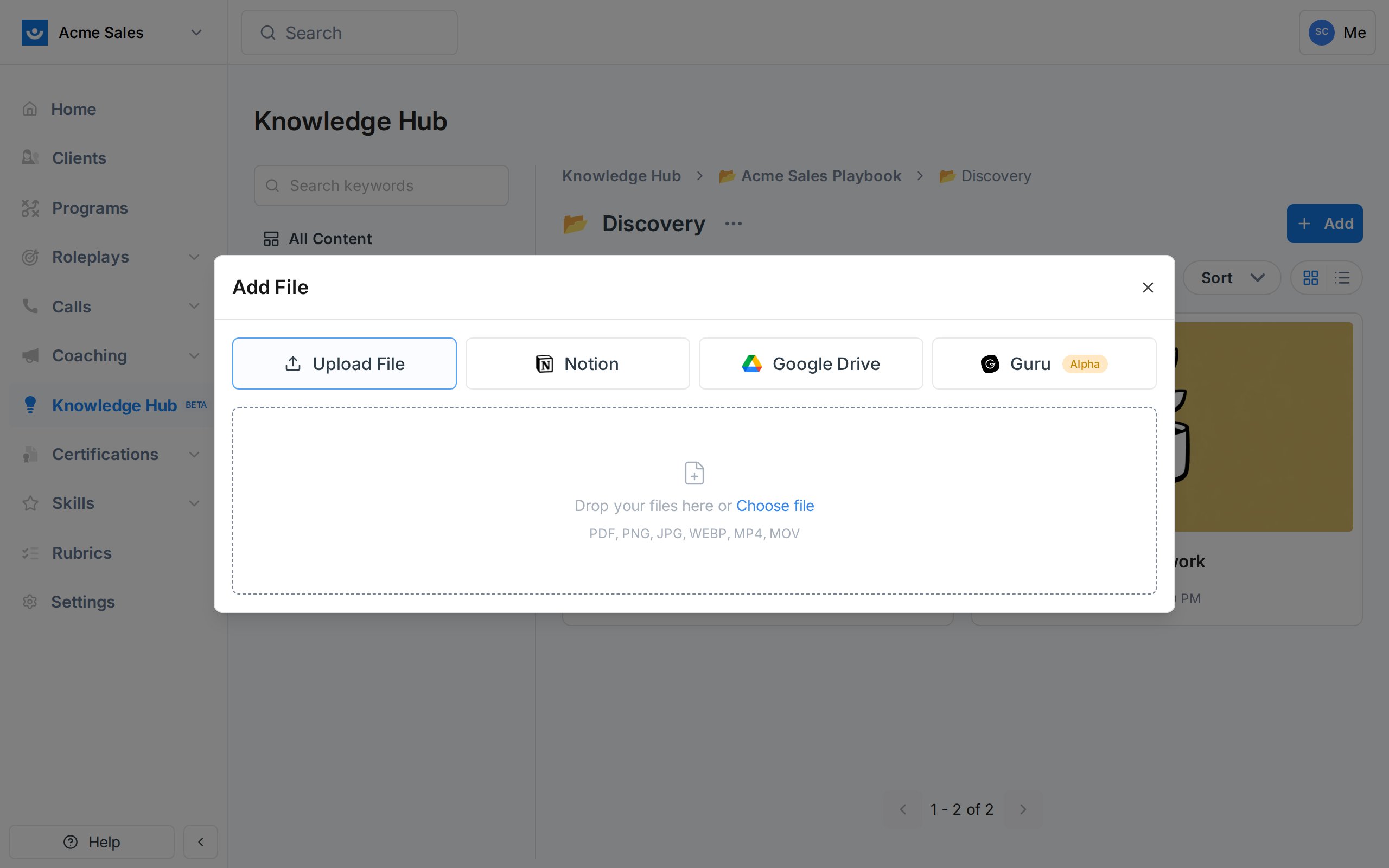Open the Acme Sales workspace dropdown
Image resolution: width=1389 pixels, height=868 pixels.
196,33
